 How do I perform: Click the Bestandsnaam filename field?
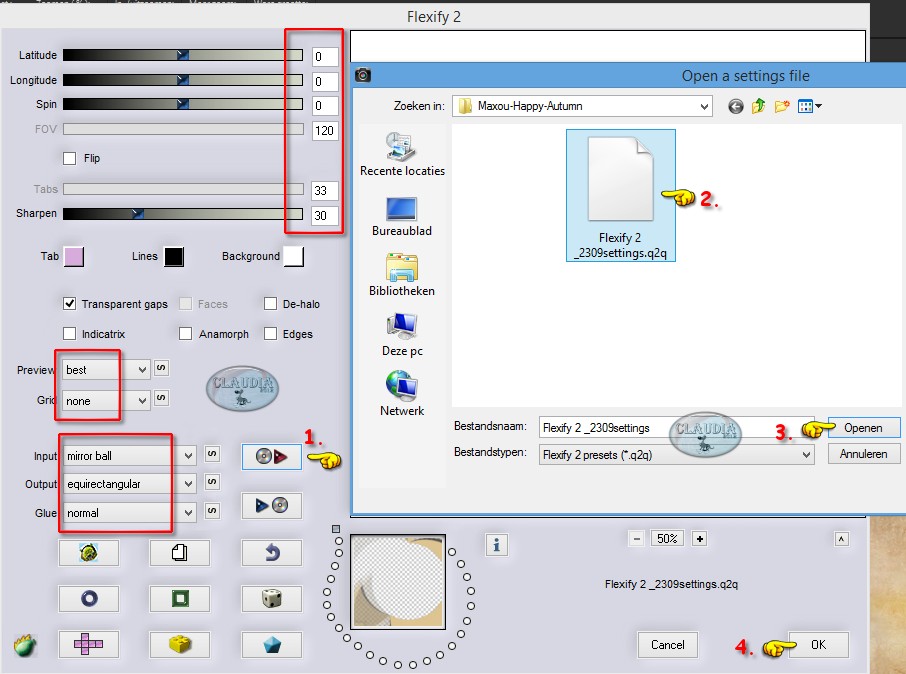click(676, 428)
